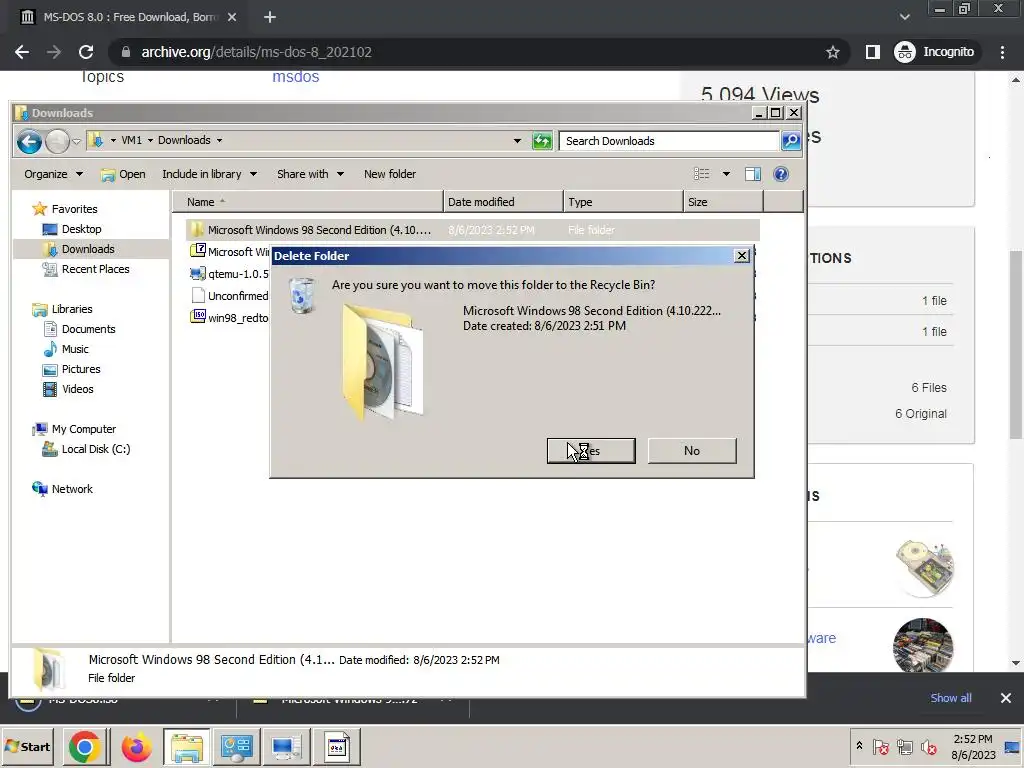Click the search magnifier icon in explorer
Screen dimensions: 1024x768
pyautogui.click(x=791, y=141)
